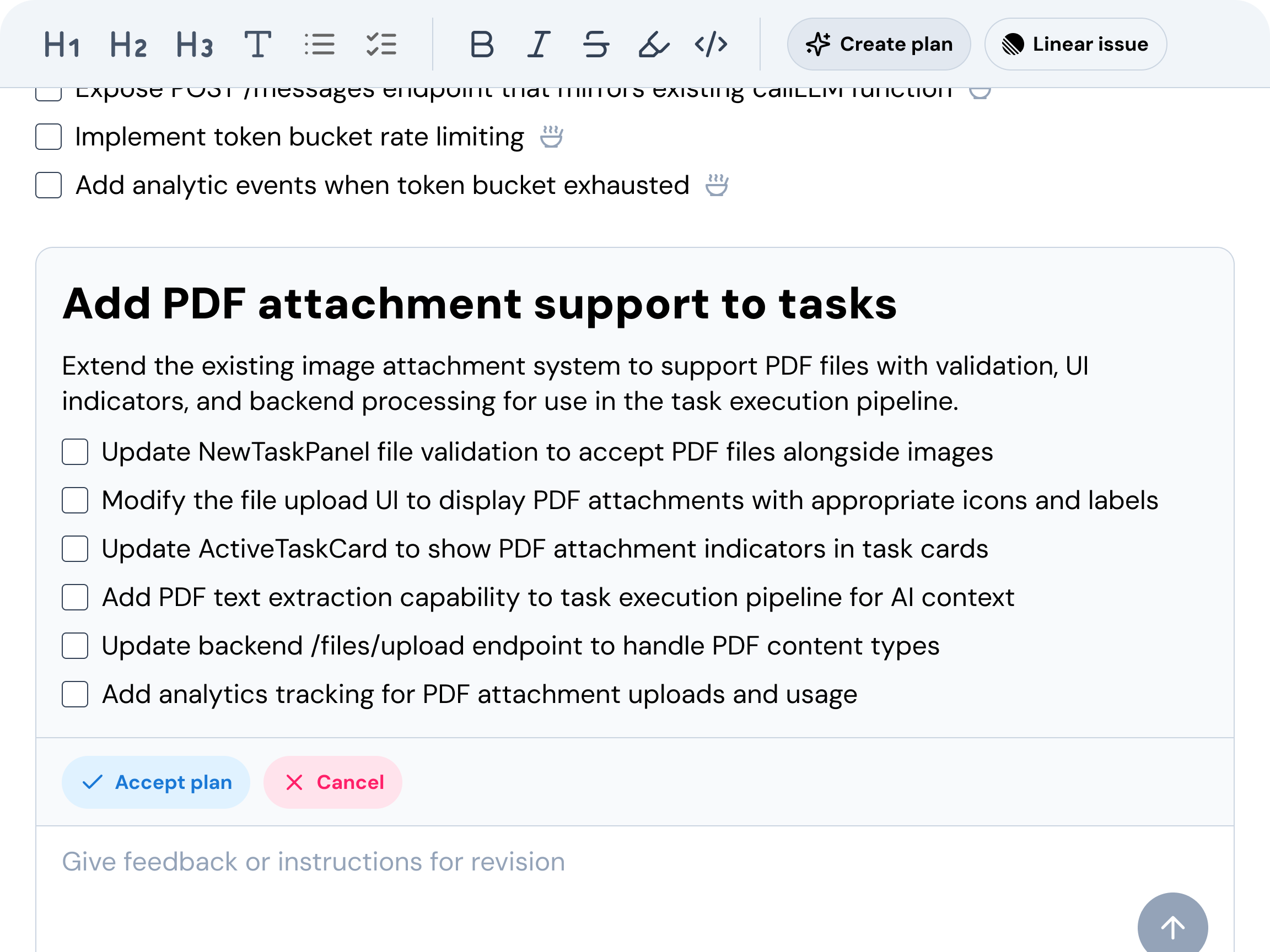
Task: Toggle italic formatting
Action: 539,45
